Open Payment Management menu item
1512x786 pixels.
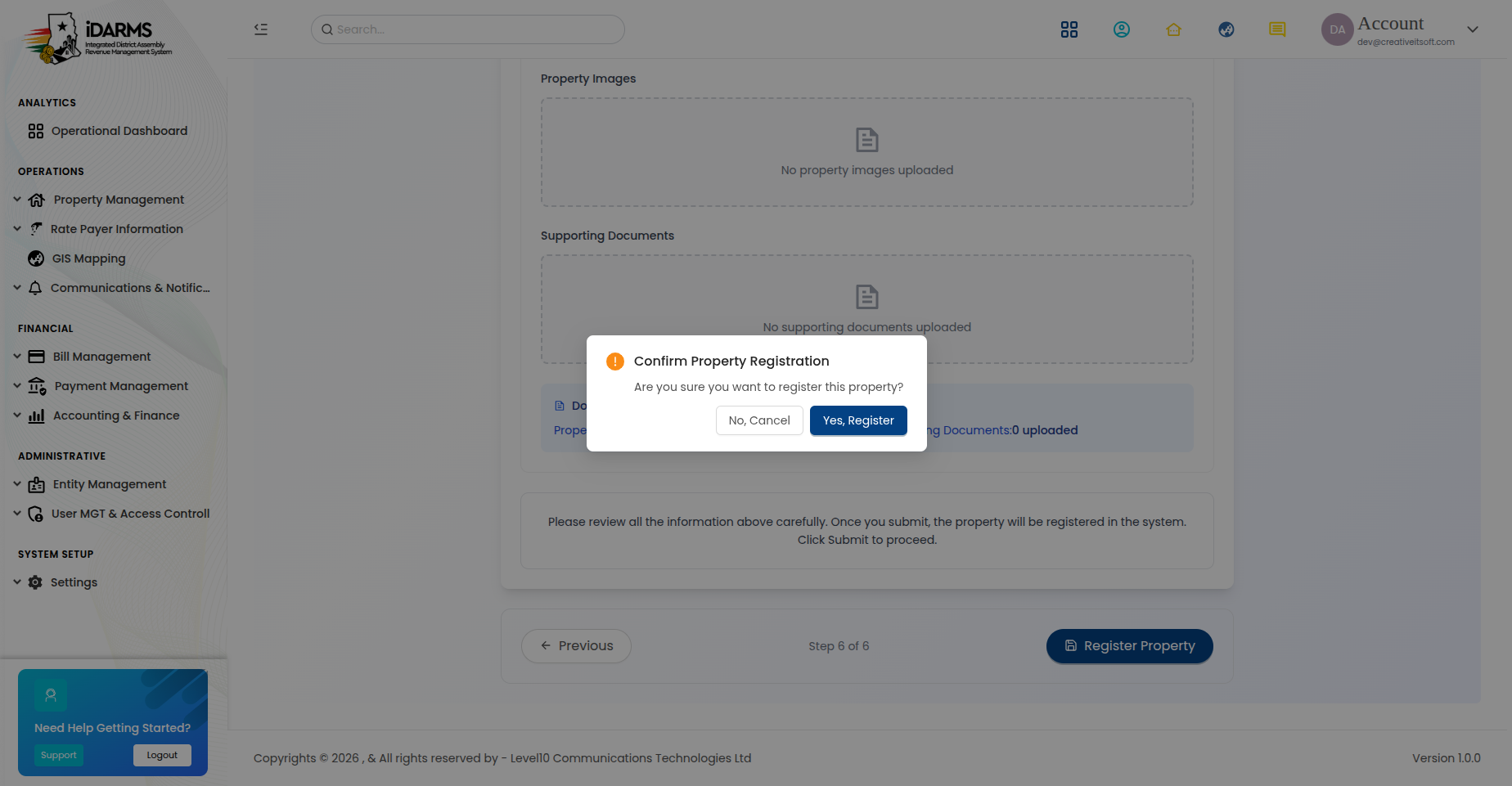pos(121,386)
